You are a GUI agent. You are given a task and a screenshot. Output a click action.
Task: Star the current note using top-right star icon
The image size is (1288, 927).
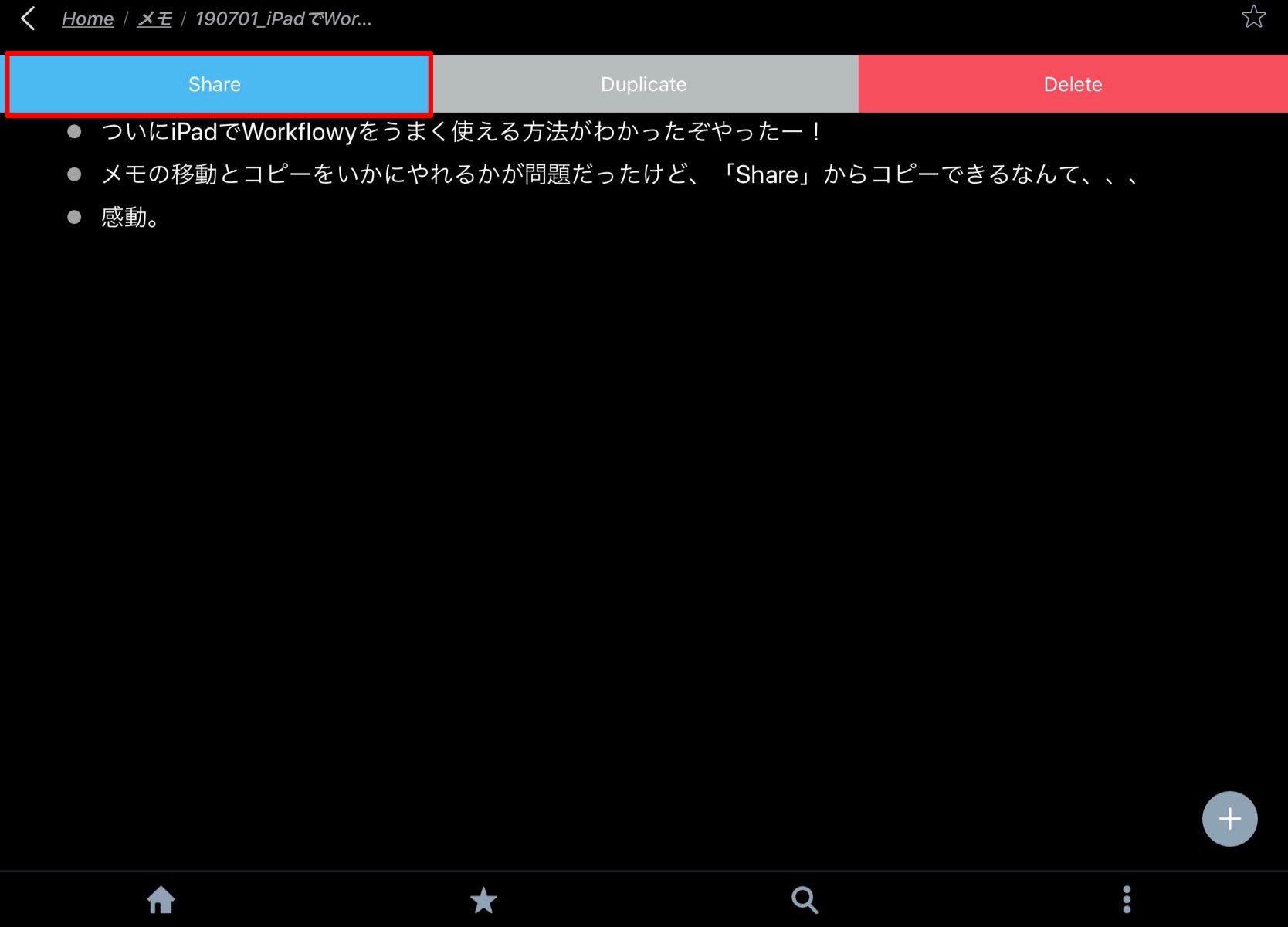click(x=1253, y=17)
